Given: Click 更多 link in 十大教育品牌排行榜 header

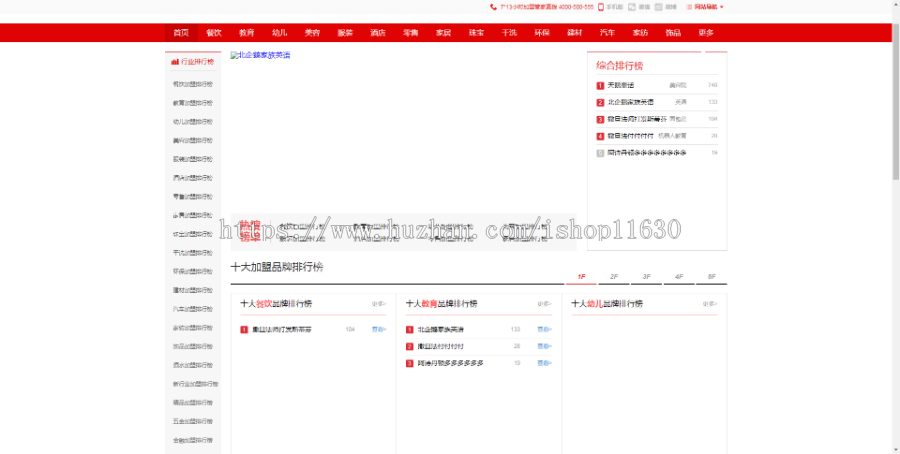Looking at the screenshot, I should 545,304.
